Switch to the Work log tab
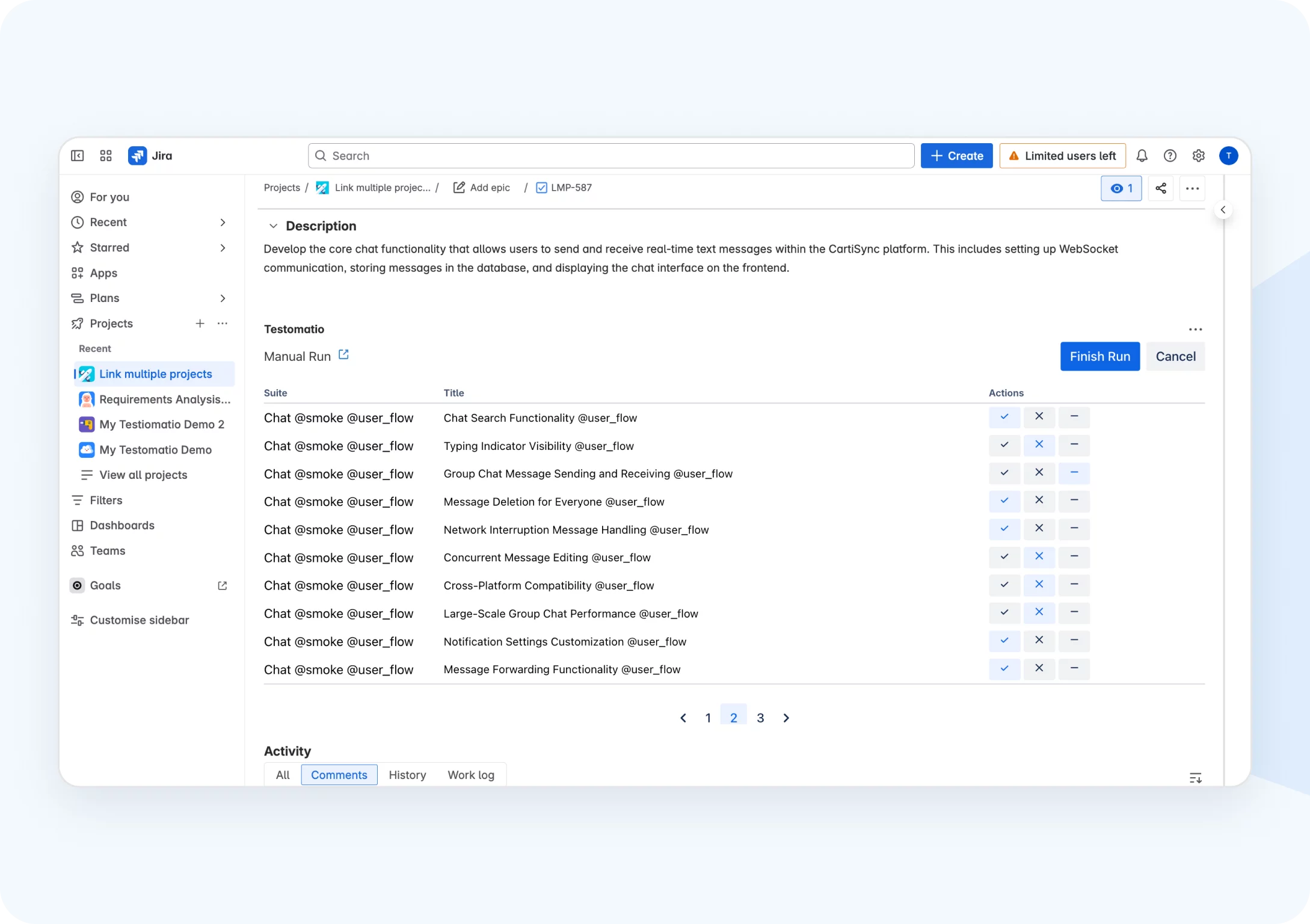This screenshot has width=1310, height=924. point(470,775)
